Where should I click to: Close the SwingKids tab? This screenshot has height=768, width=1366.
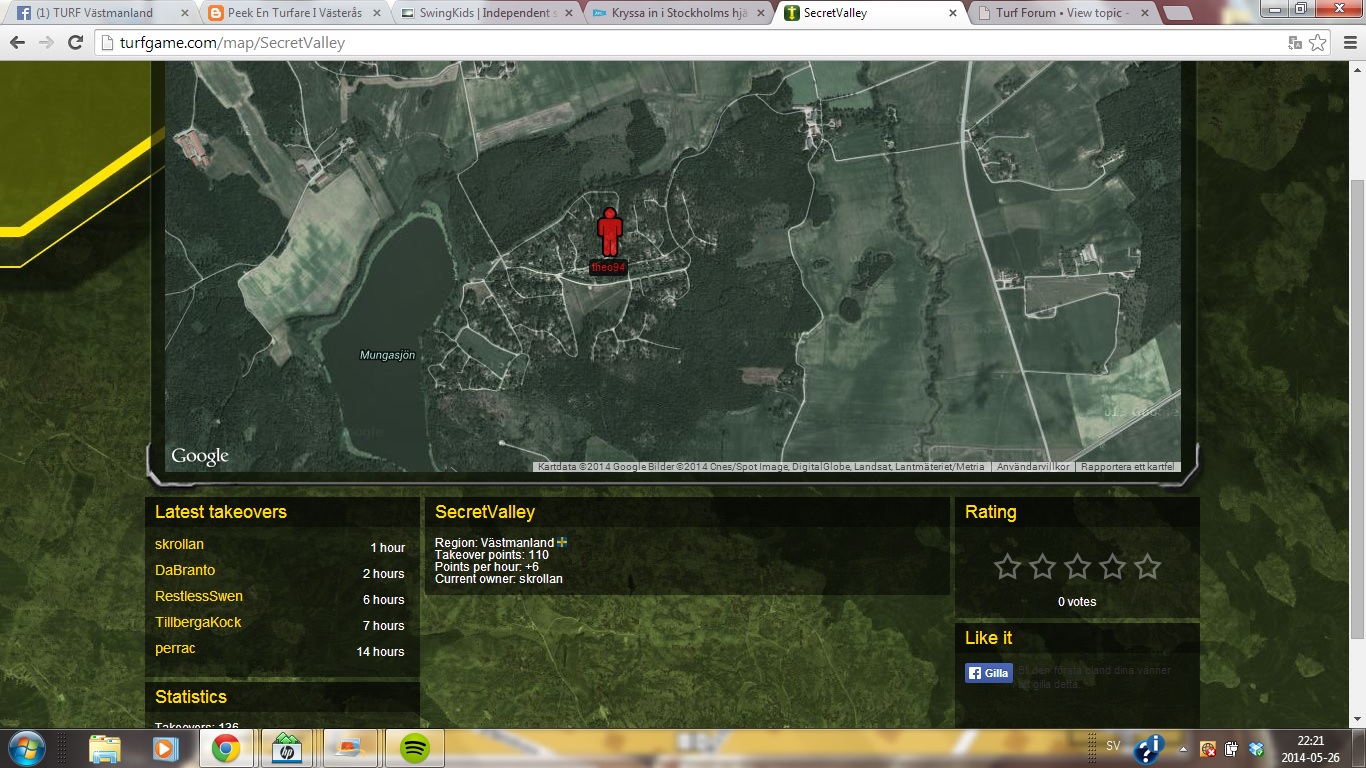(x=570, y=13)
